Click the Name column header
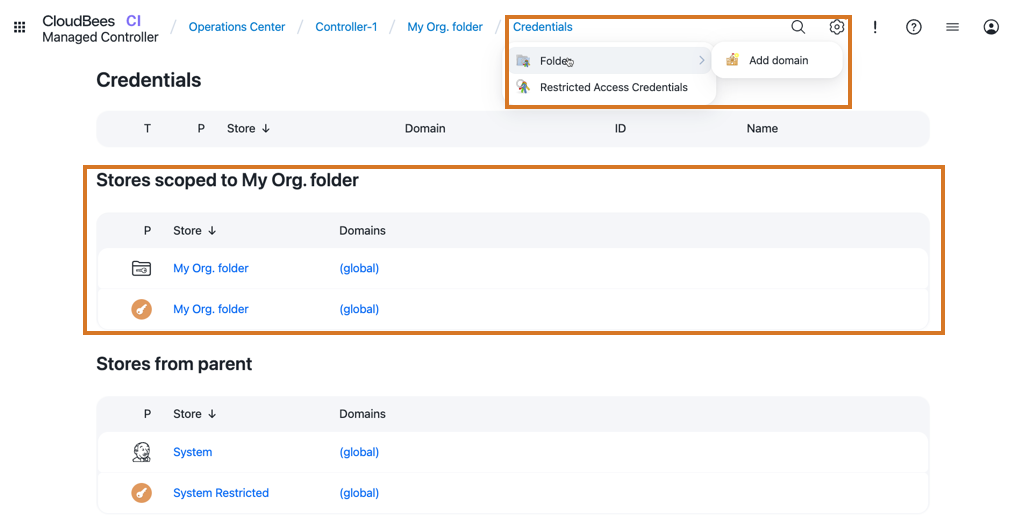The height and width of the screenshot is (516, 1024). point(762,129)
